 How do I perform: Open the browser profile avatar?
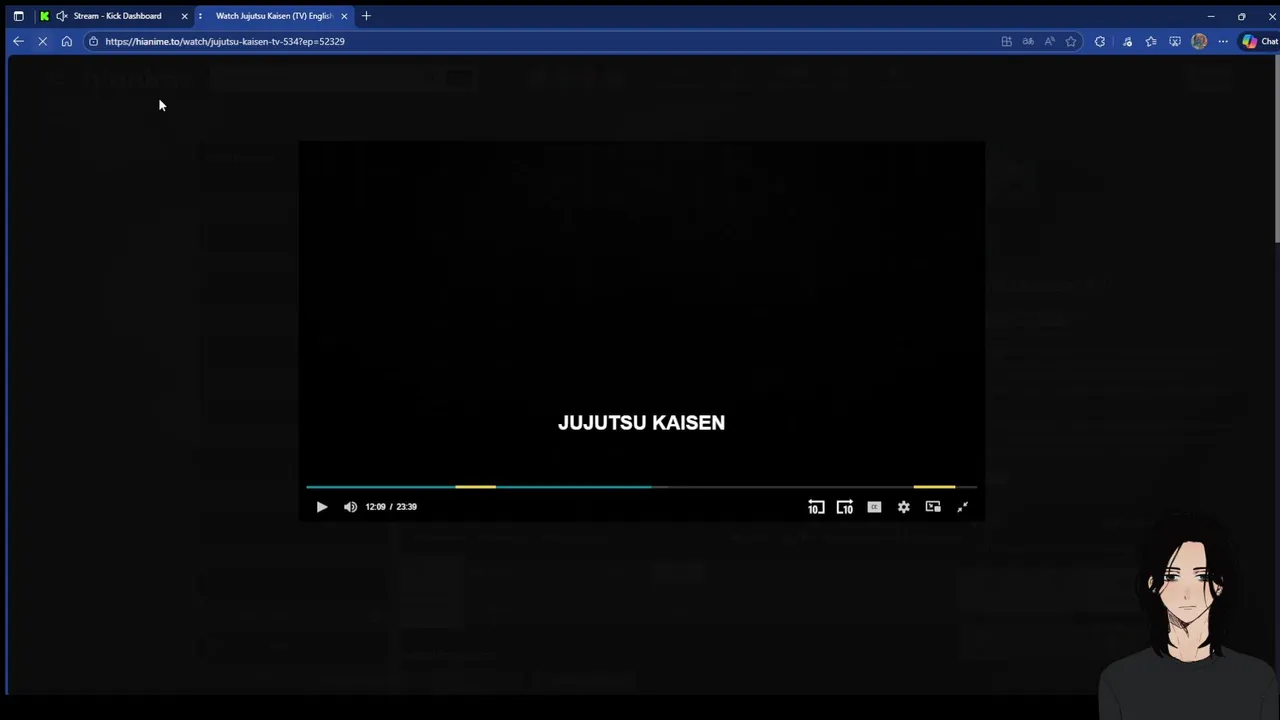pyautogui.click(x=1199, y=41)
